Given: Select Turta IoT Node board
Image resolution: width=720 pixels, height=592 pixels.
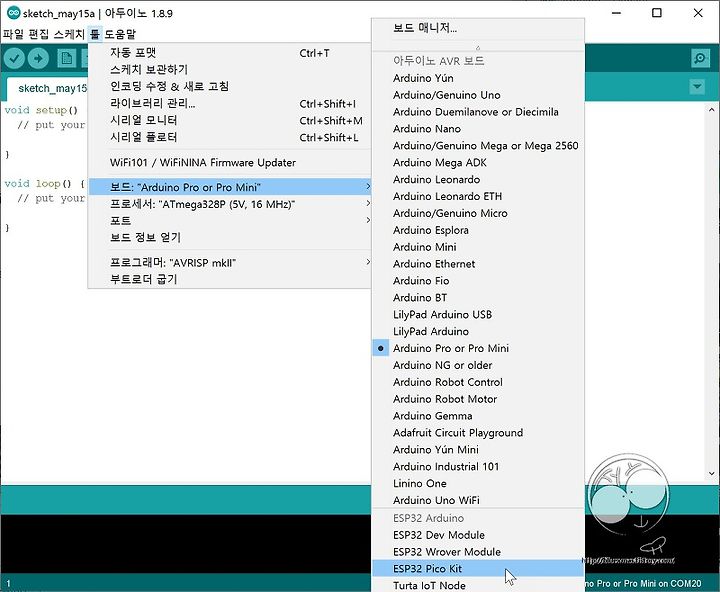Looking at the screenshot, I should pyautogui.click(x=478, y=586).
